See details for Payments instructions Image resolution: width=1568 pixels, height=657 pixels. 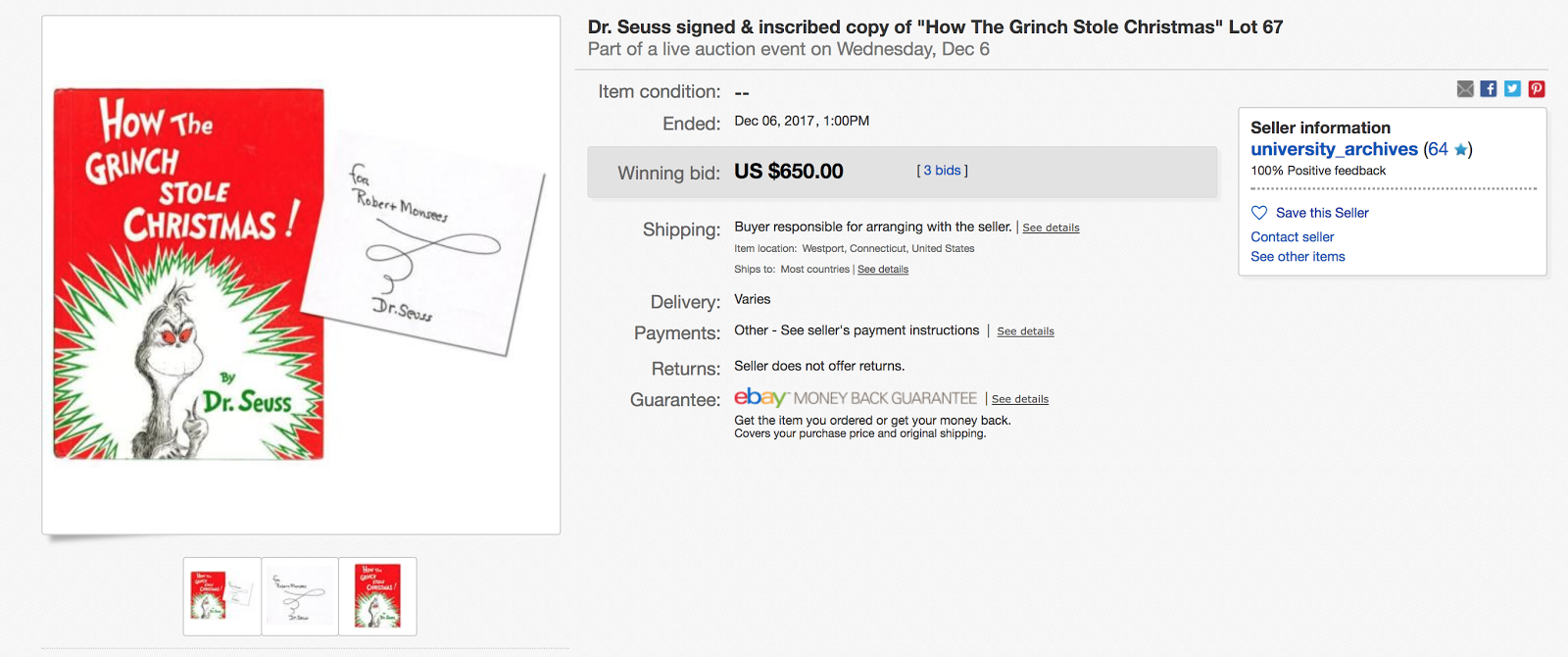coord(1025,331)
